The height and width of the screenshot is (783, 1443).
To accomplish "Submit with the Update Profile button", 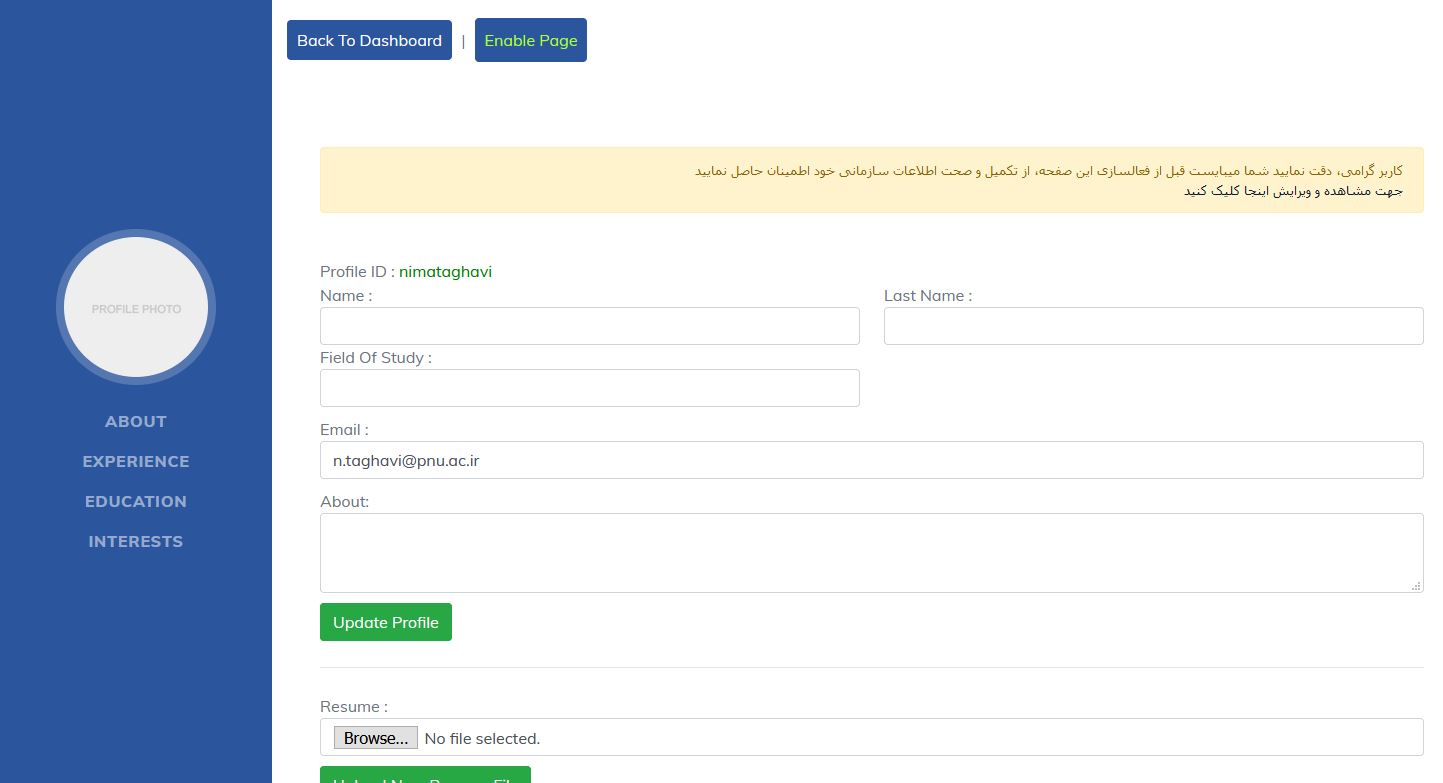I will pyautogui.click(x=386, y=622).
